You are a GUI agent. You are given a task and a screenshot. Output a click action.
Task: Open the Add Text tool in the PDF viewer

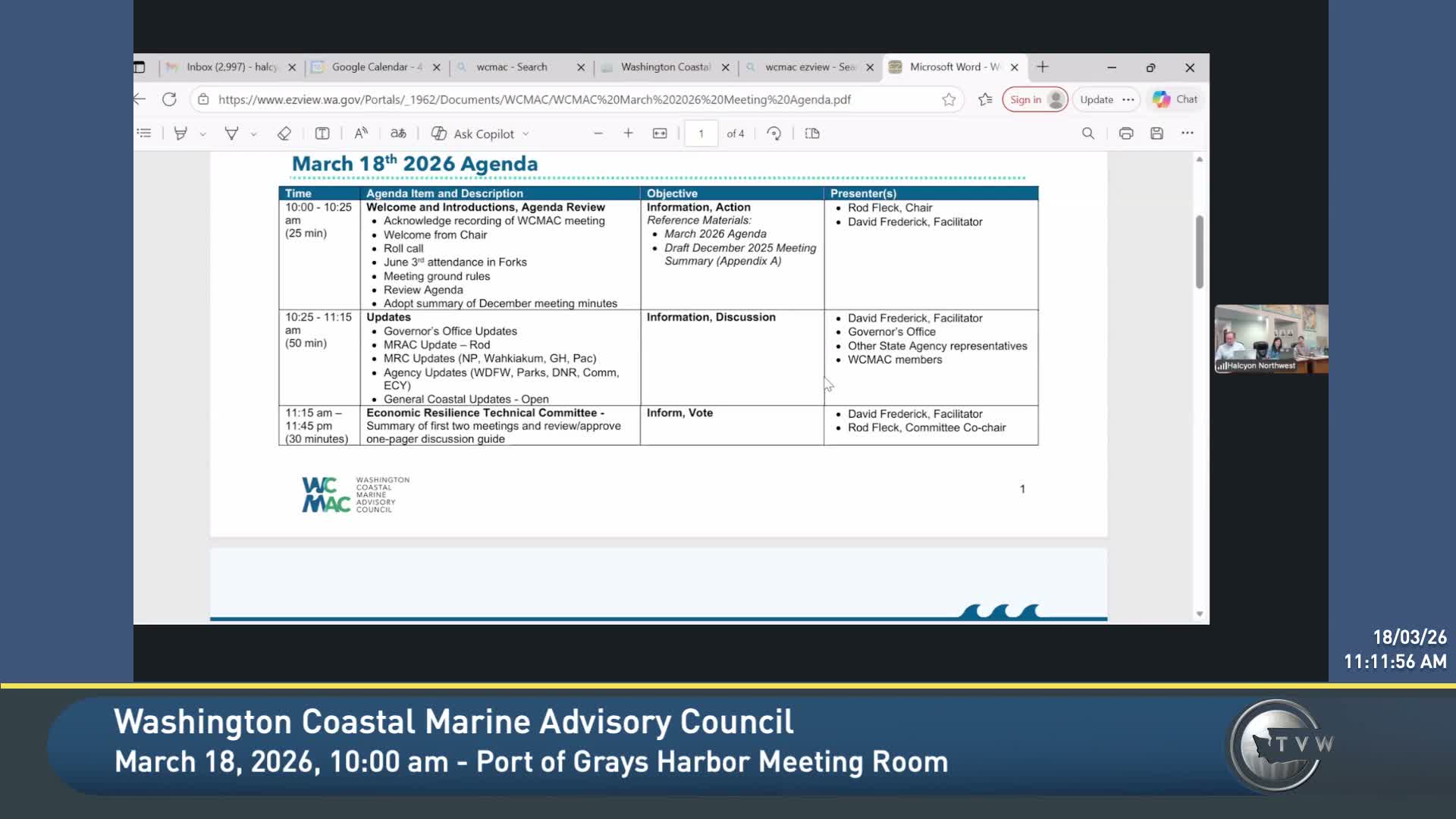[x=323, y=133]
